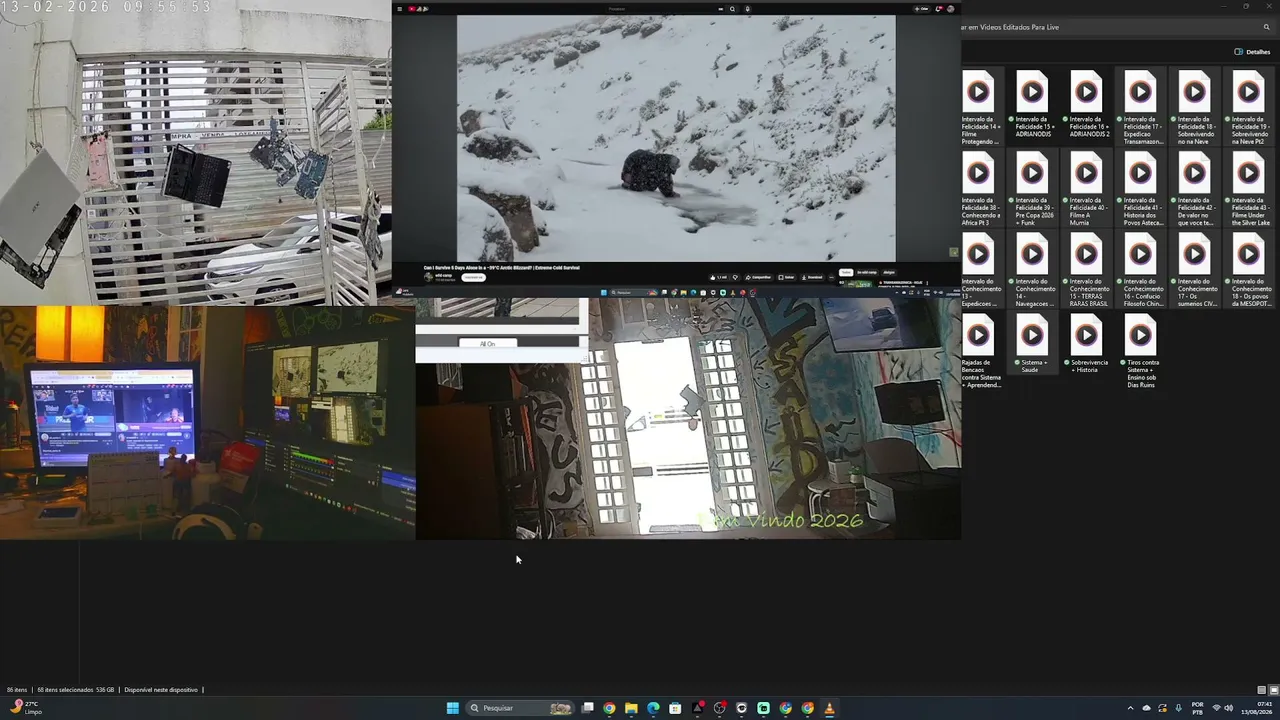Switch File Explorer to large thumbnails view
The height and width of the screenshot is (720, 1280).
1273,690
